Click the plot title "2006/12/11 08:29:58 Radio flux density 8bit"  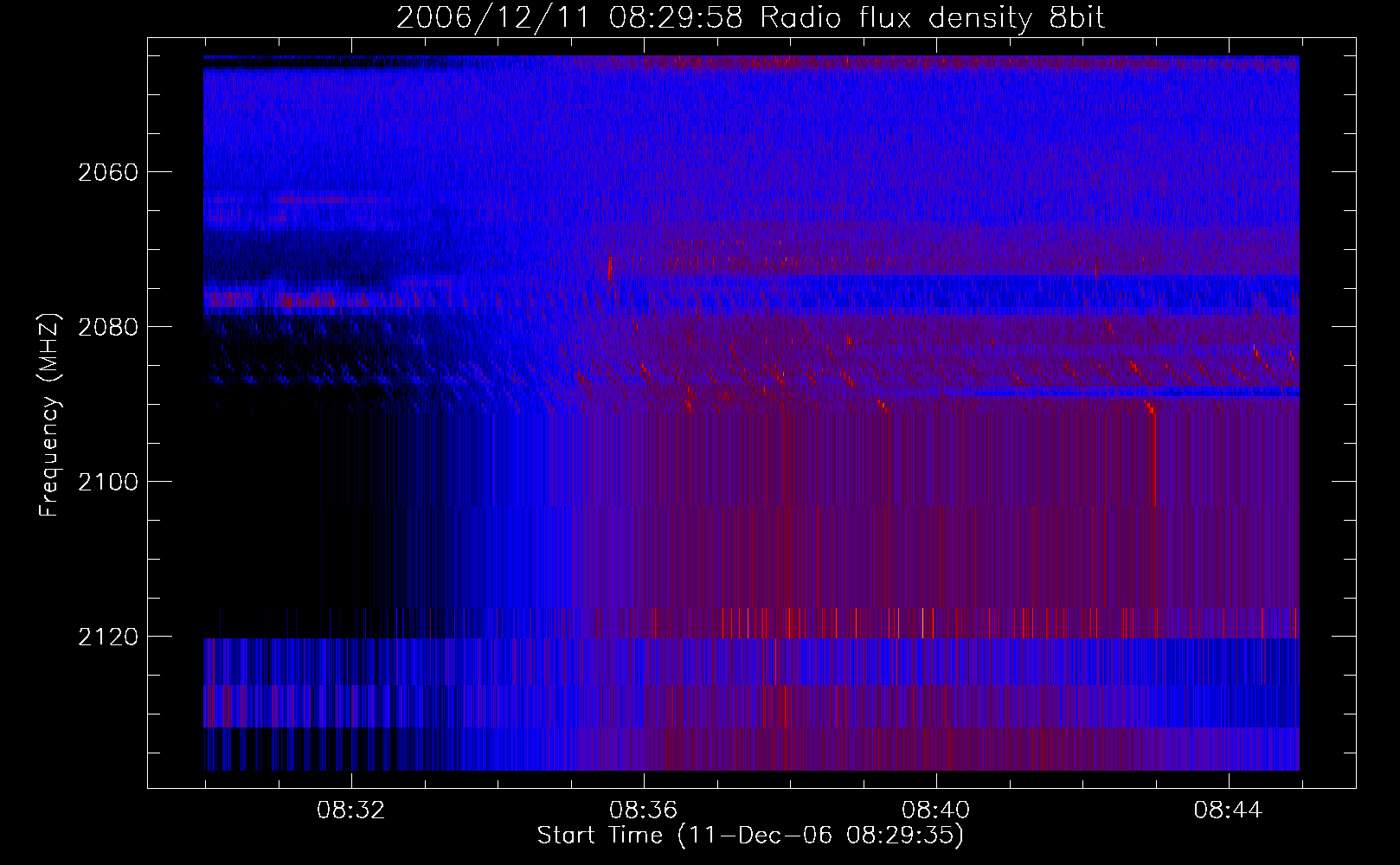click(x=751, y=18)
